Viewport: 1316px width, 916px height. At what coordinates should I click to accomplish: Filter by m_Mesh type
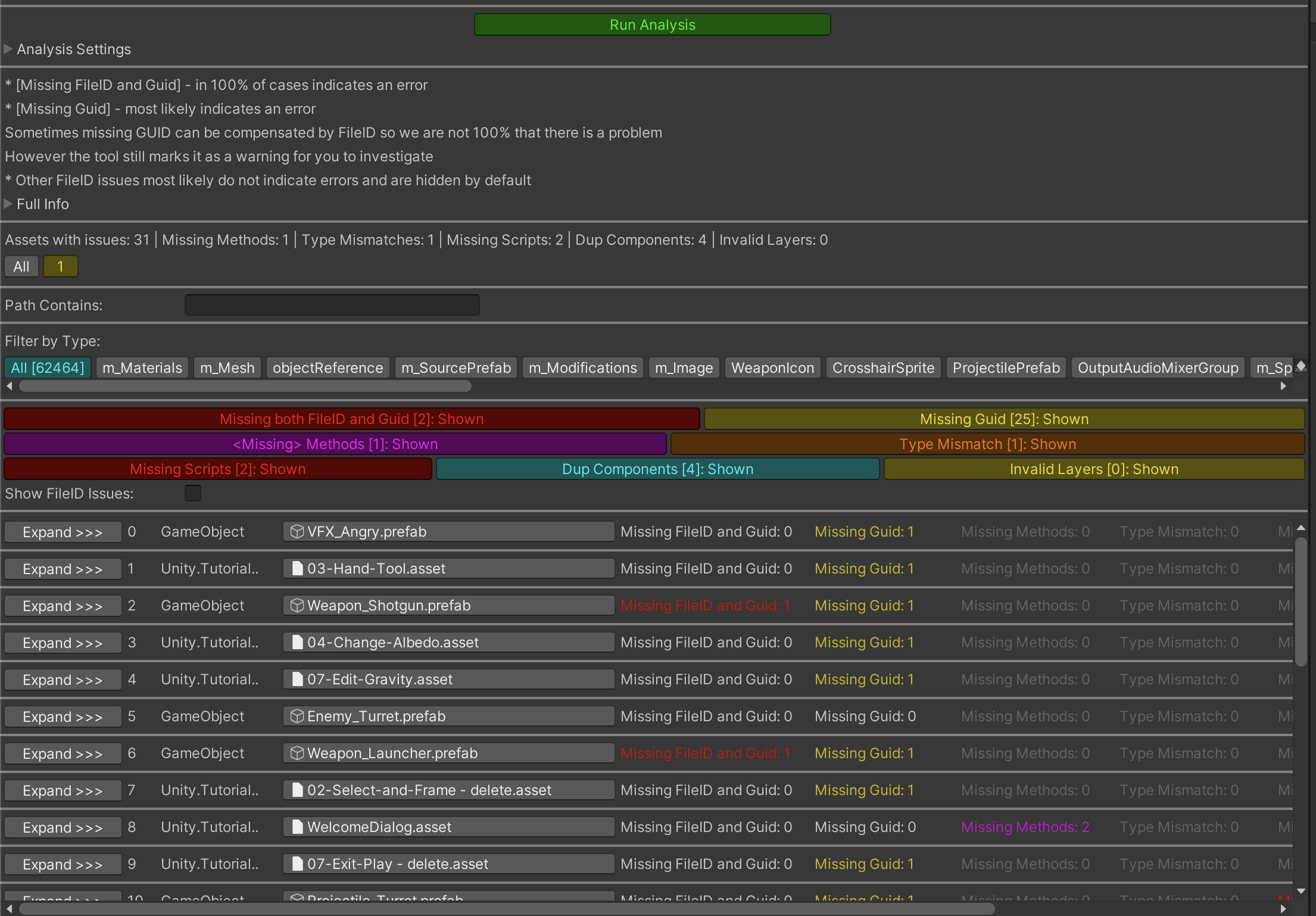pyautogui.click(x=227, y=367)
